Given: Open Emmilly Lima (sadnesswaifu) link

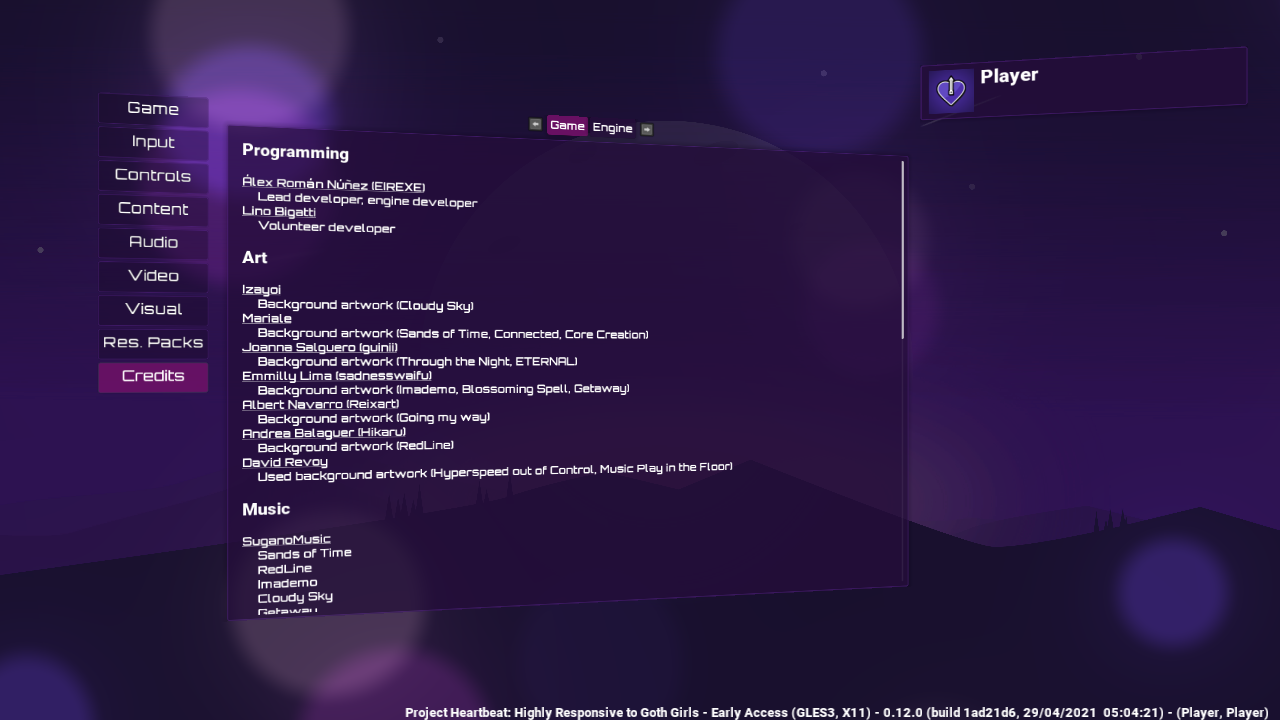Looking at the screenshot, I should (x=337, y=376).
